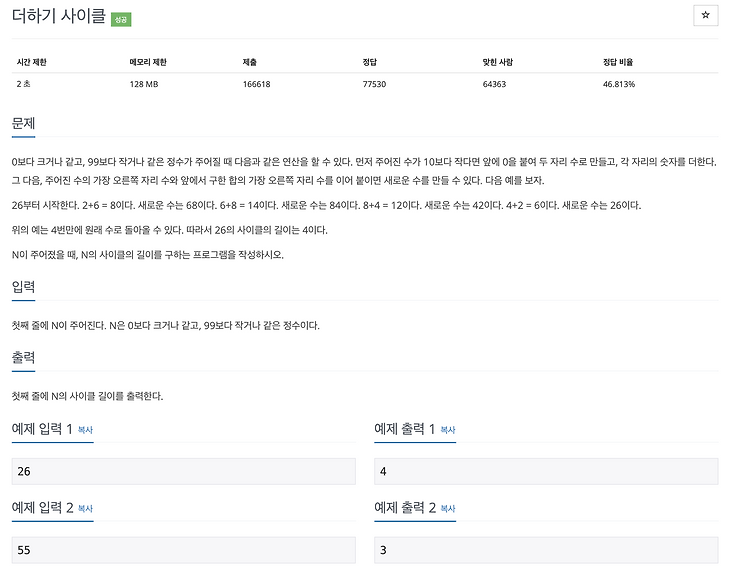Copy 예제 출력 2 using 복사 link

click(448, 508)
